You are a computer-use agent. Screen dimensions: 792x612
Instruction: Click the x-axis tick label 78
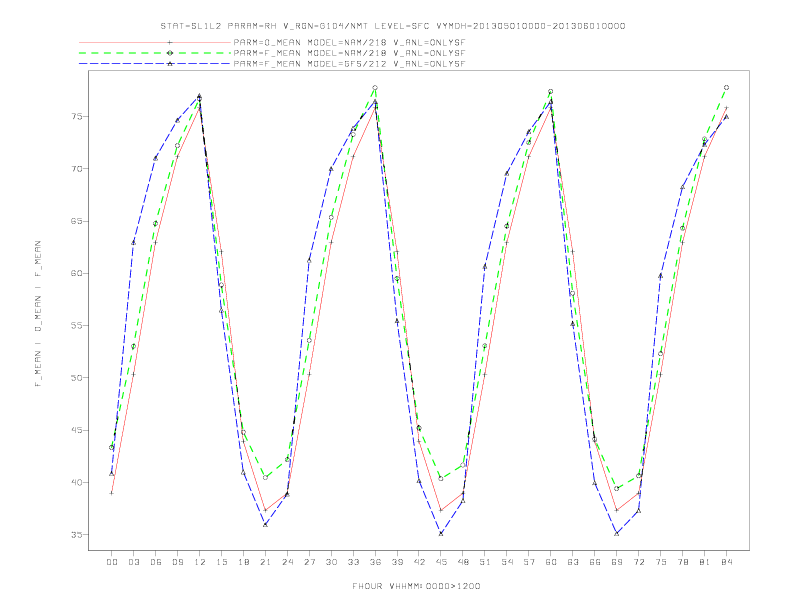pyautogui.click(x=683, y=562)
